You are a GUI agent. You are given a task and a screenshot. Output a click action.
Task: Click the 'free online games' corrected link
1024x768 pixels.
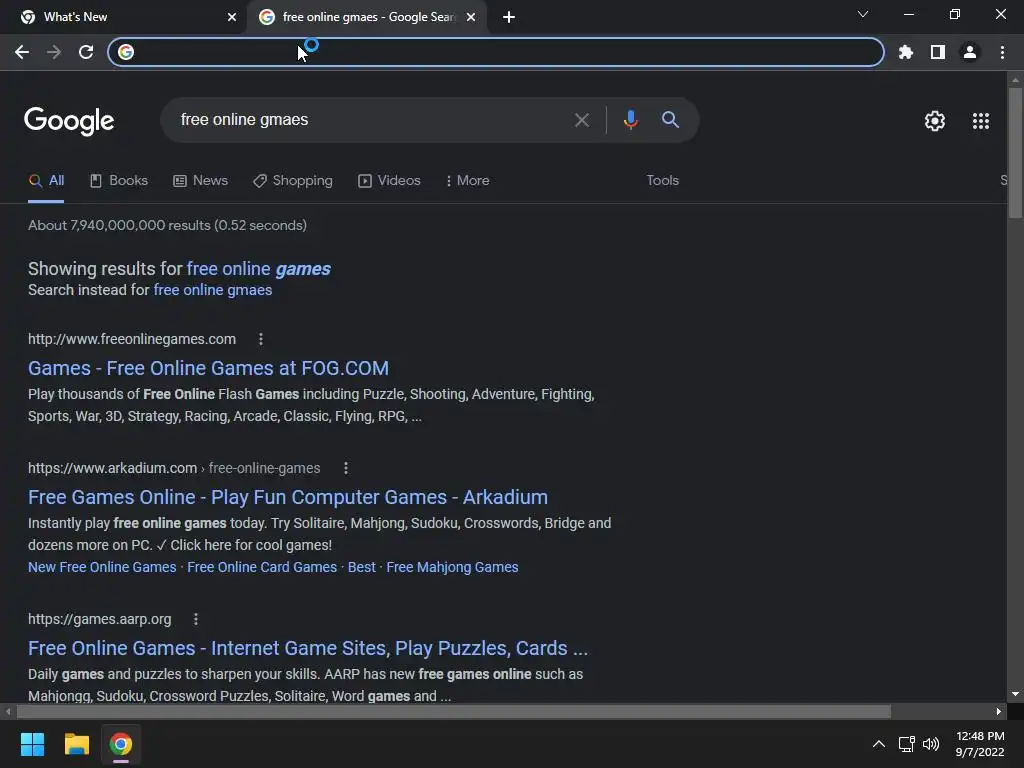(x=259, y=269)
